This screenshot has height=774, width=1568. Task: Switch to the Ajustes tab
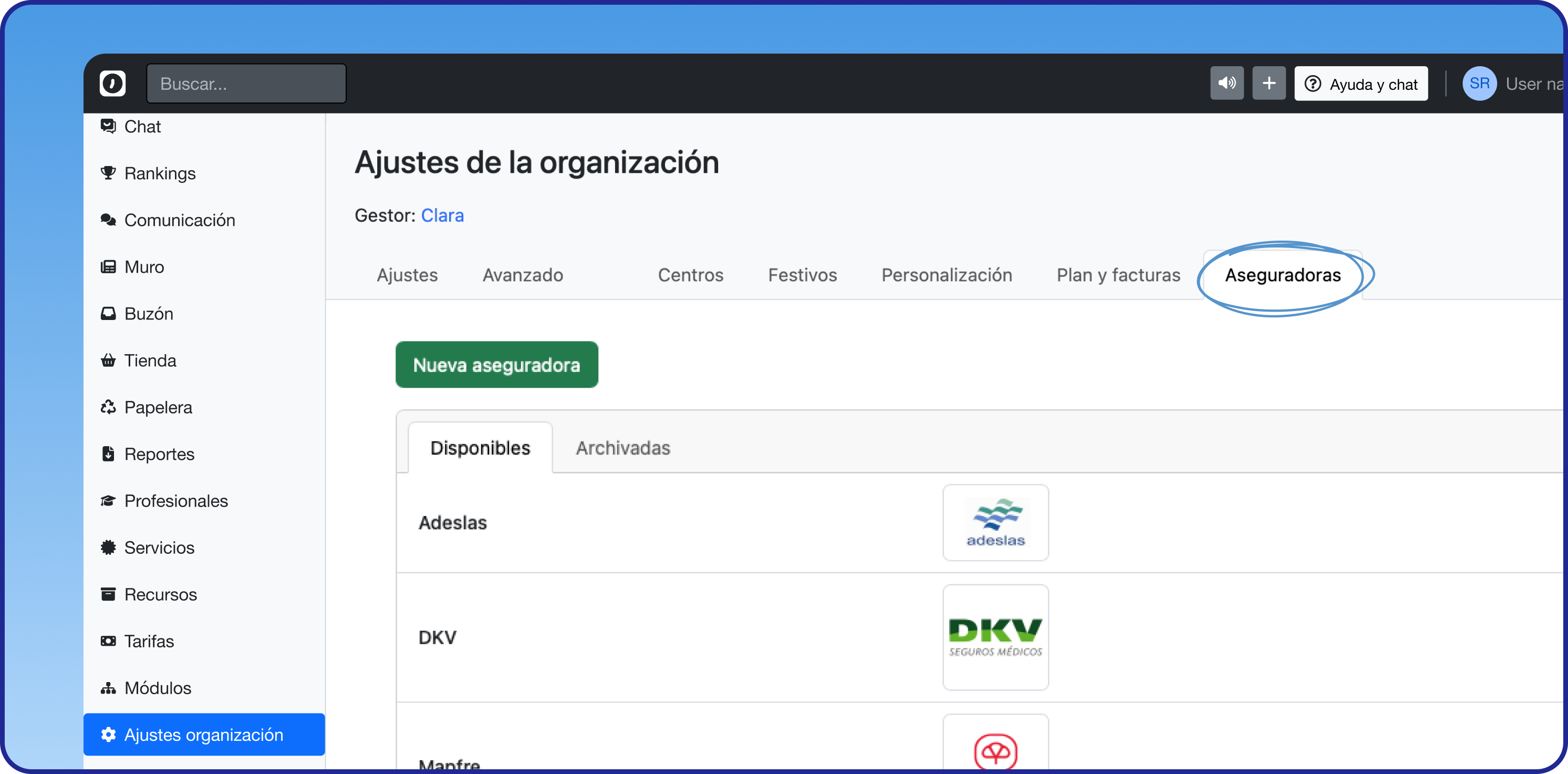tap(407, 275)
